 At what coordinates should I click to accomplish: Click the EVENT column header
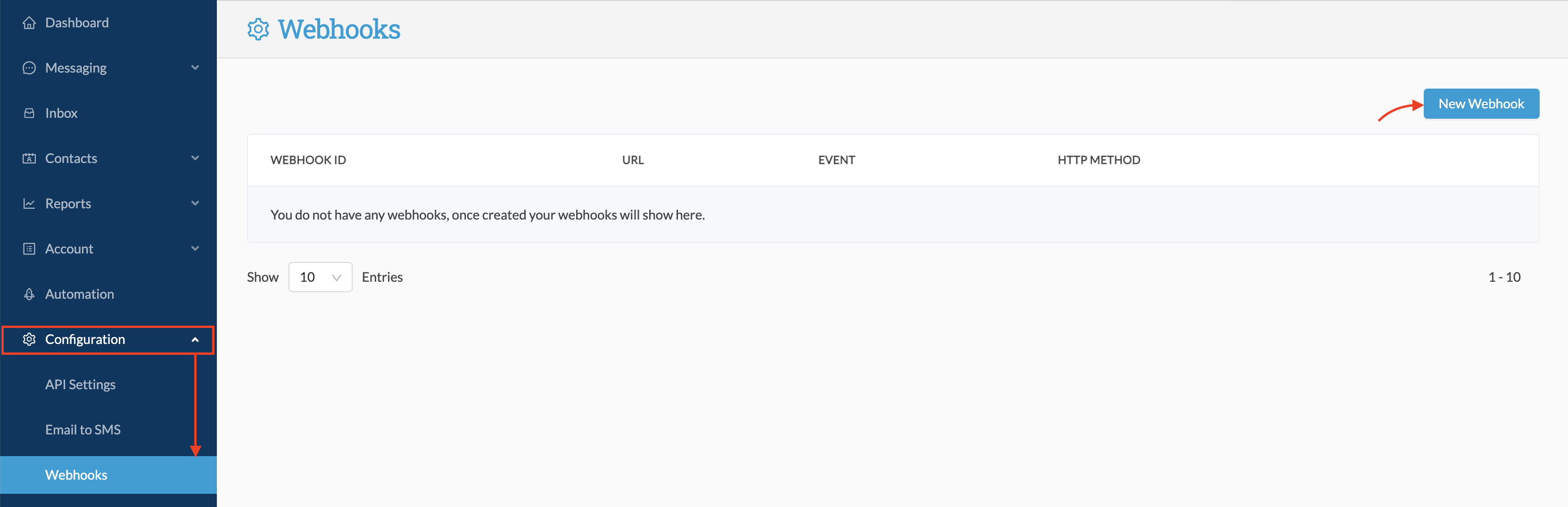836,160
